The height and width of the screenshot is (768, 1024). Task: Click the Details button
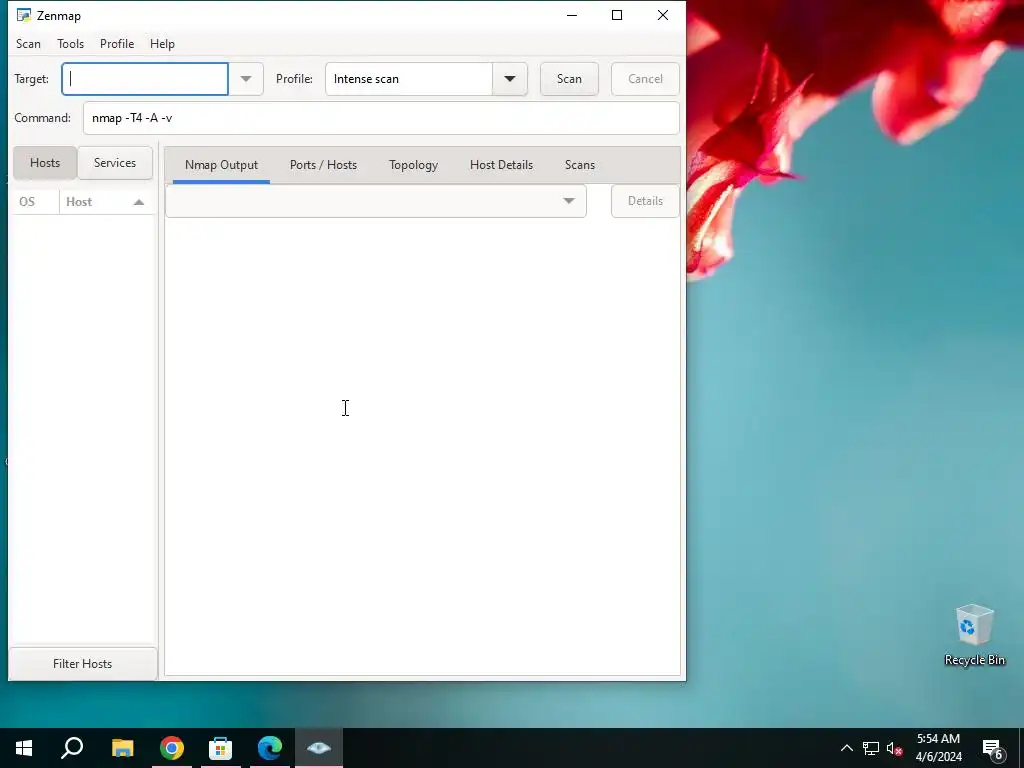(x=645, y=201)
